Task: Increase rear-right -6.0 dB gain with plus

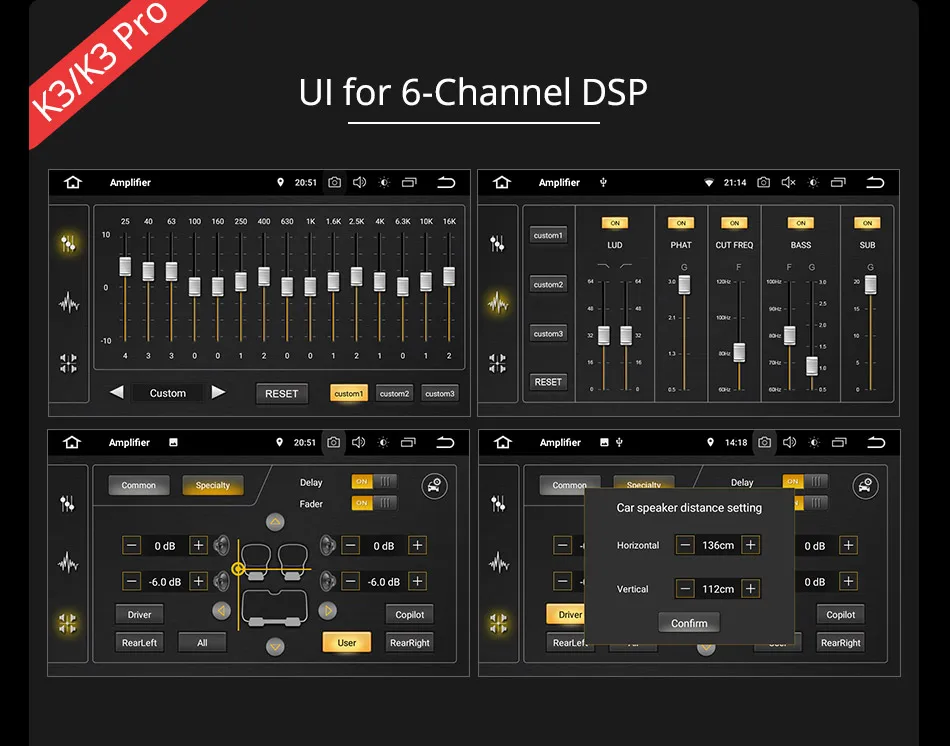Action: (x=417, y=581)
